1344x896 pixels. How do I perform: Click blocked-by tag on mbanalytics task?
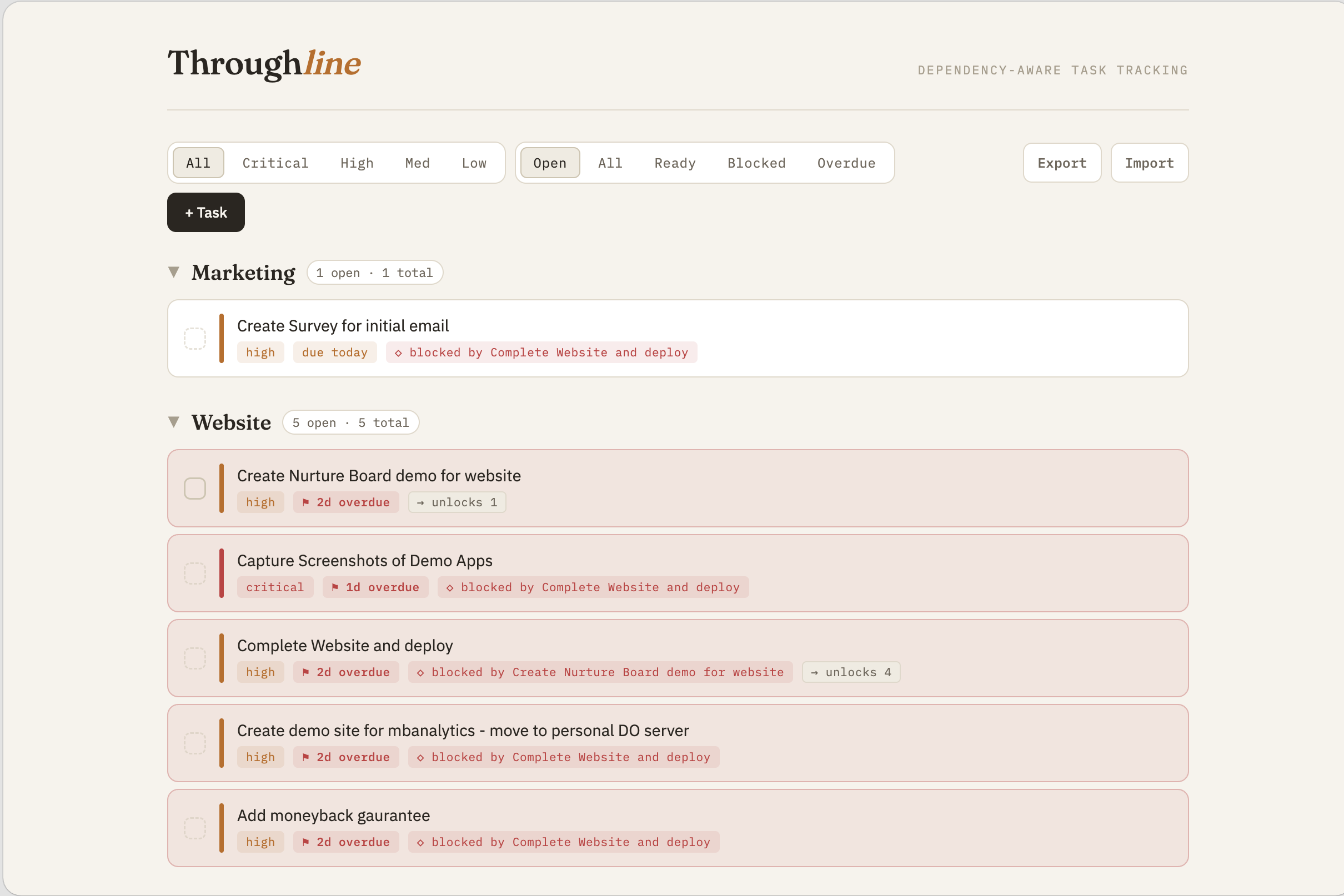click(x=564, y=757)
